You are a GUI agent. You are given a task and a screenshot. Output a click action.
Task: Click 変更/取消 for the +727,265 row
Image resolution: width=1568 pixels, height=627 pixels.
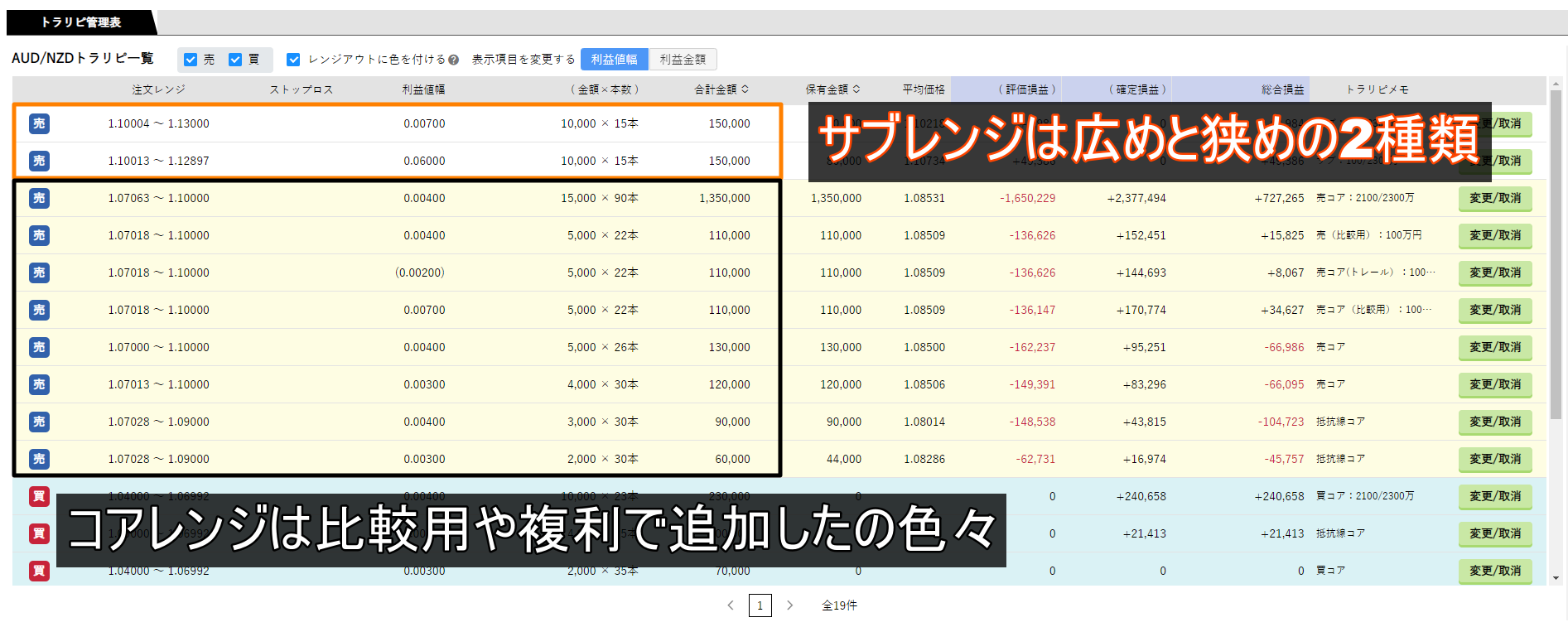pyautogui.click(x=1495, y=199)
